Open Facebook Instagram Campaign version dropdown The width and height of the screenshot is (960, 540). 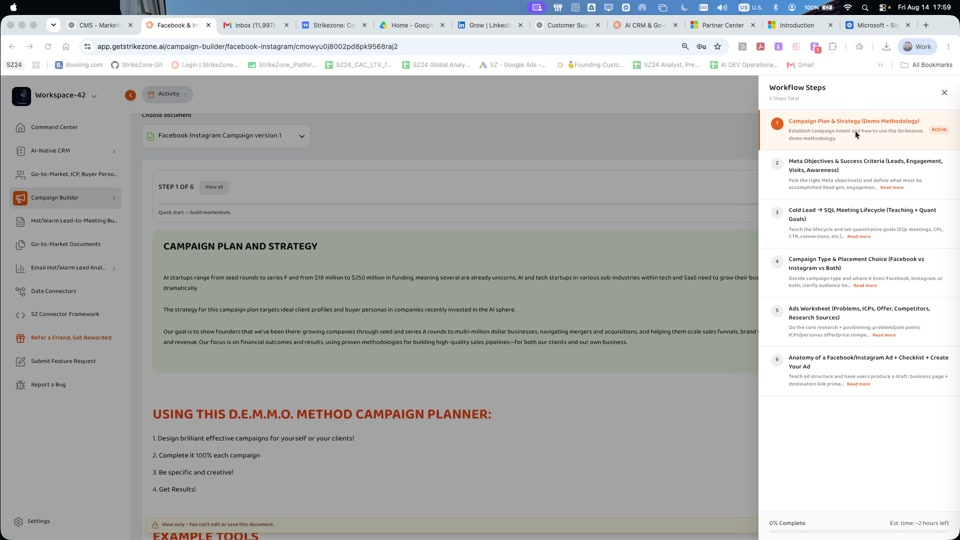[226, 136]
